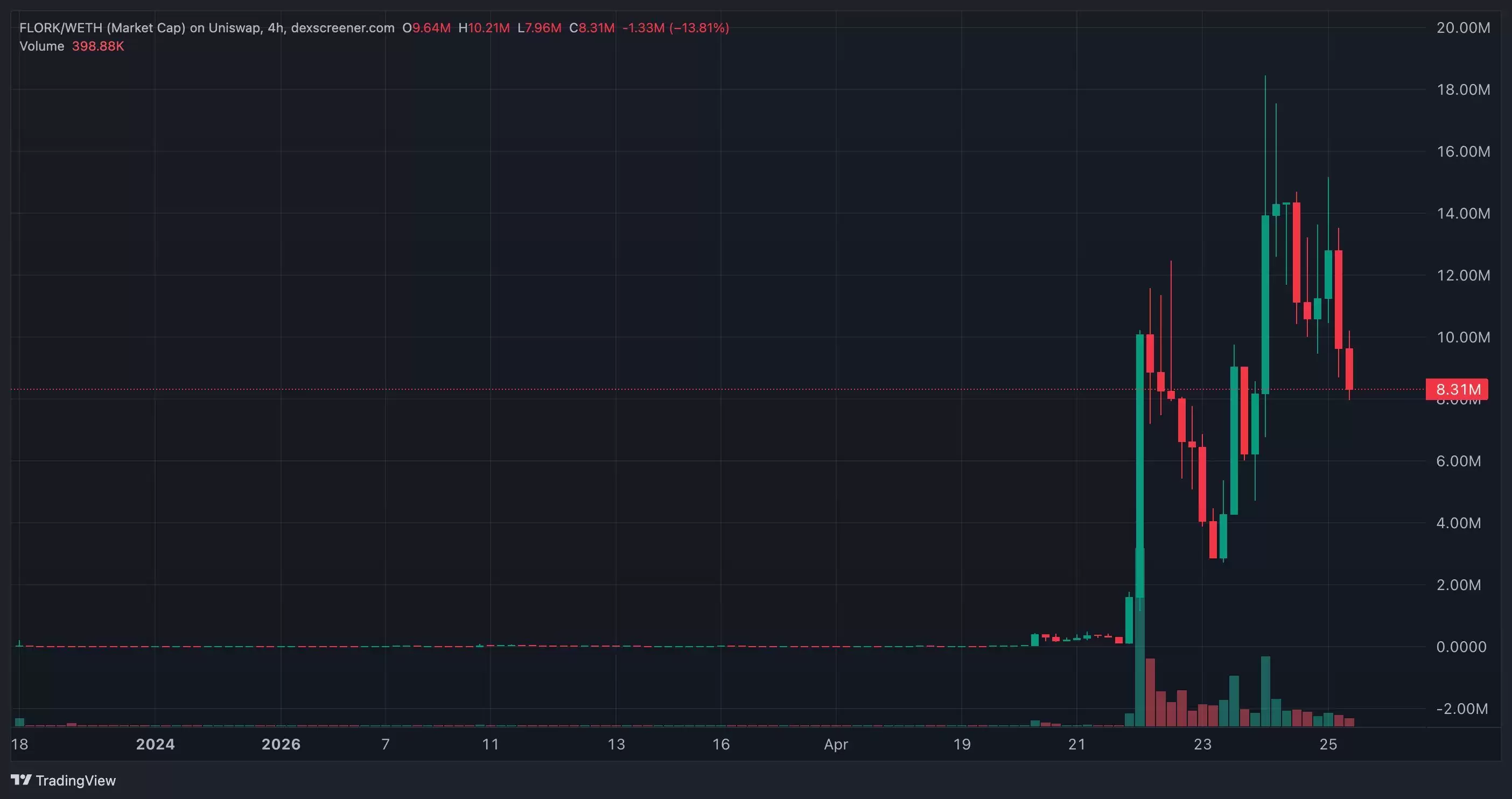Screen dimensions: 1512x799
Task: Click the 23 date label on time axis
Action: [1202, 745]
